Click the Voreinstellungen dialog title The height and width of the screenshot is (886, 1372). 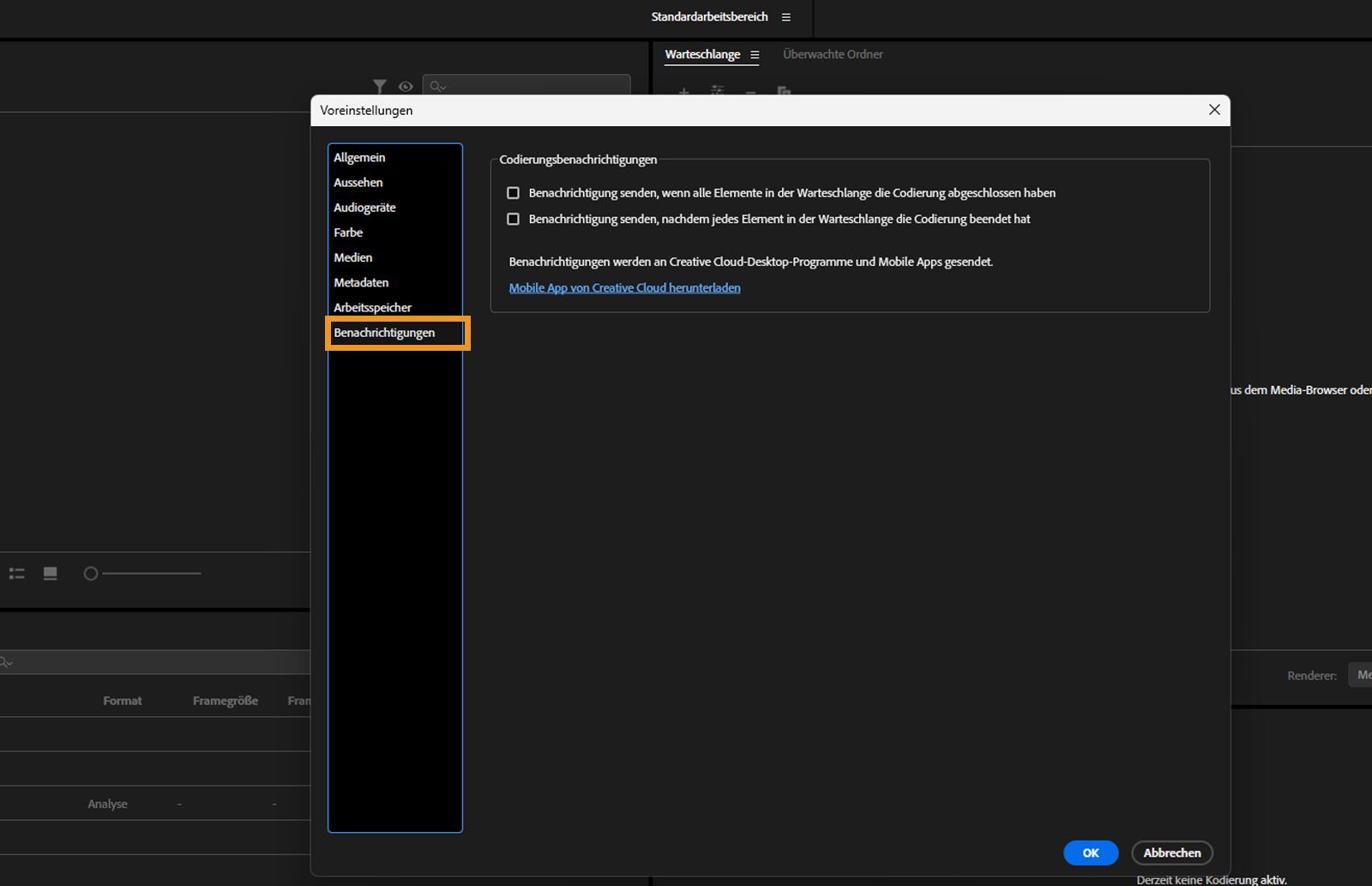[x=366, y=111]
